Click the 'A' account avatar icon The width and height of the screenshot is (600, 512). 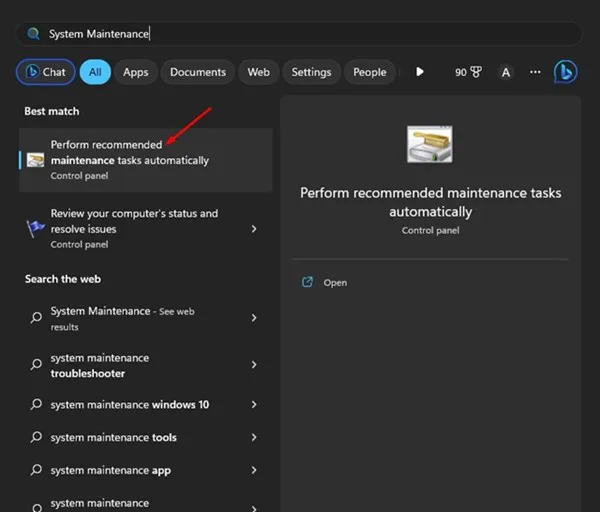(x=506, y=72)
